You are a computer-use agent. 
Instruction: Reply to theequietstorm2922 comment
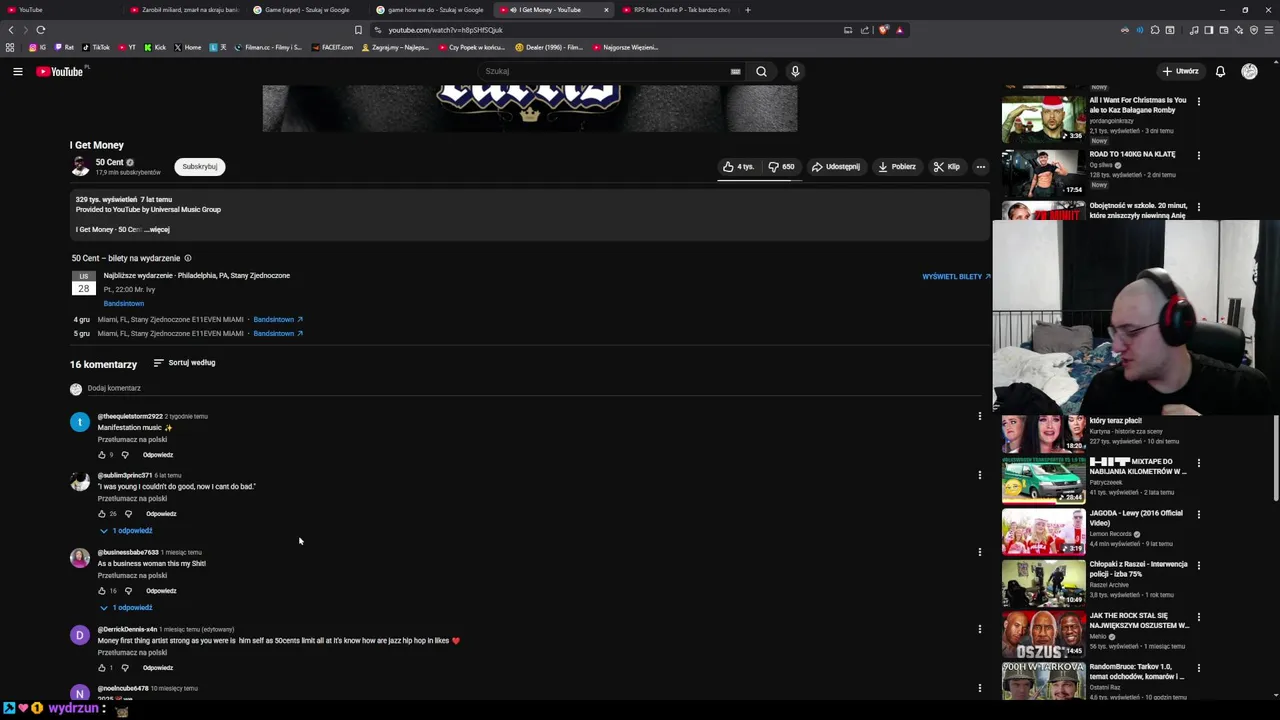[158, 455]
